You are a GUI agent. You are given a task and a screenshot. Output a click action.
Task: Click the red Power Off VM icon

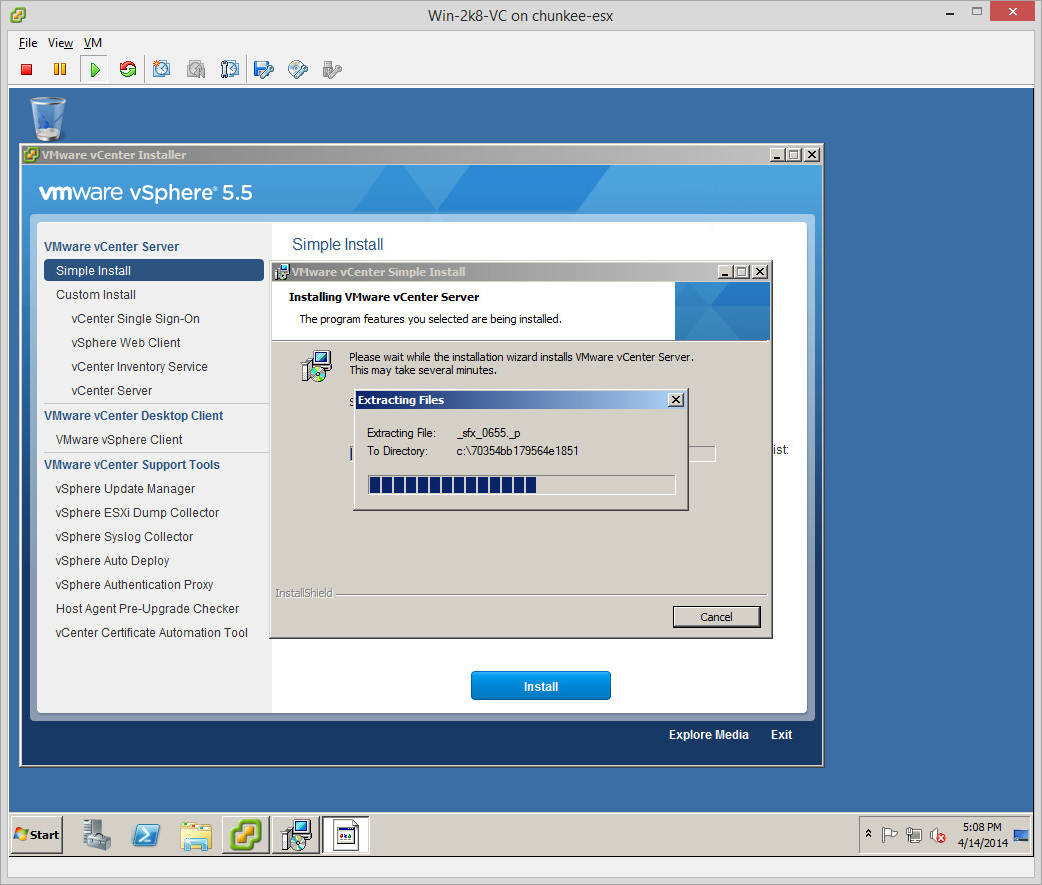point(27,69)
